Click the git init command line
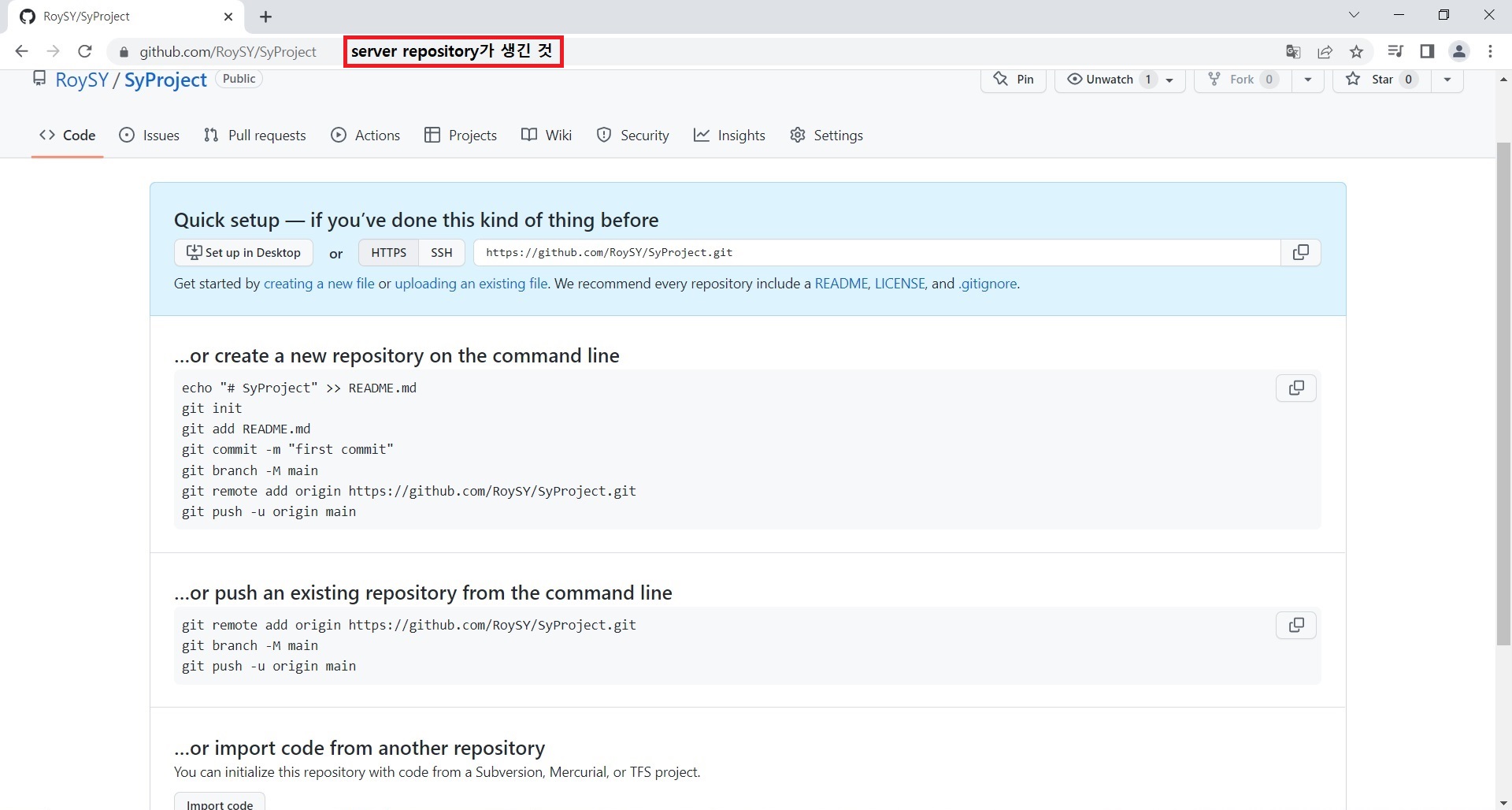 click(212, 408)
